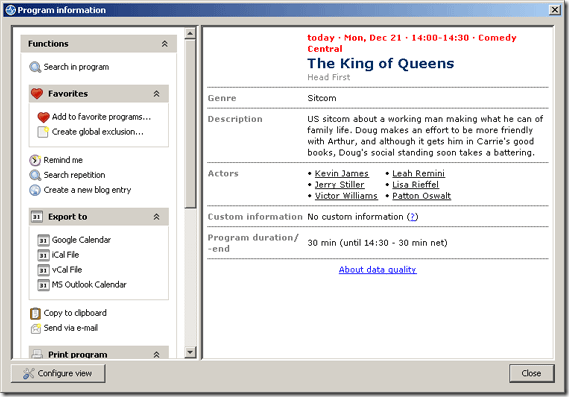569x397 pixels.
Task: Click the Create global exclusion document icon
Action: click(43, 132)
